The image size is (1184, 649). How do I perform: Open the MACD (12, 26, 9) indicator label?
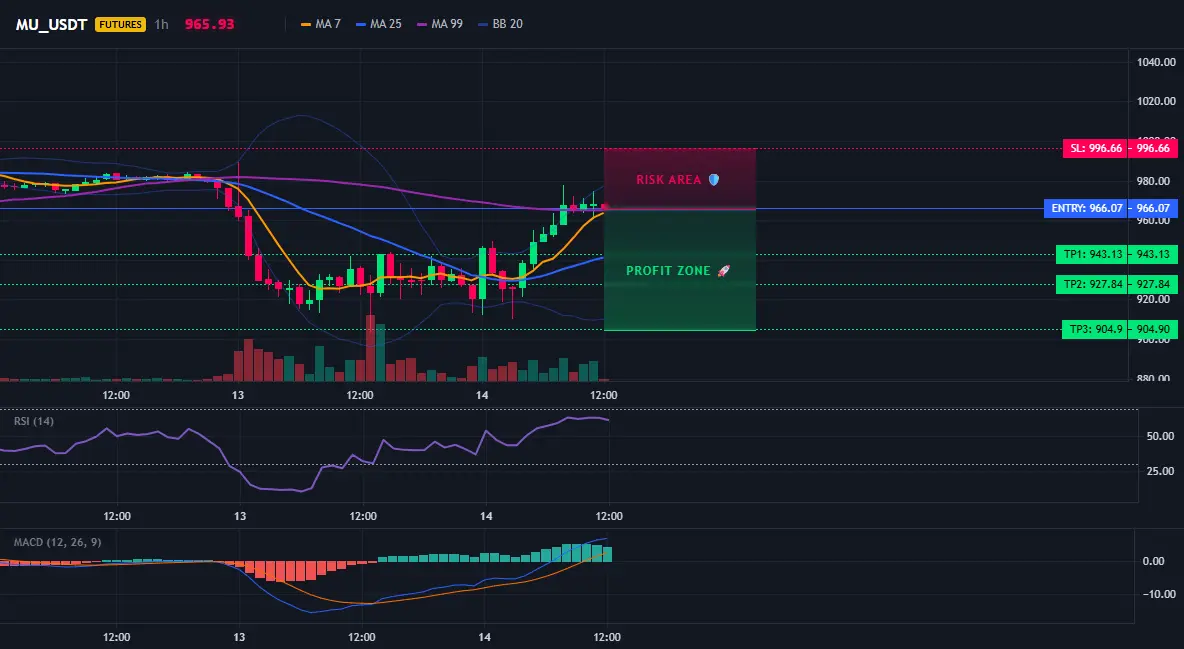(57, 542)
